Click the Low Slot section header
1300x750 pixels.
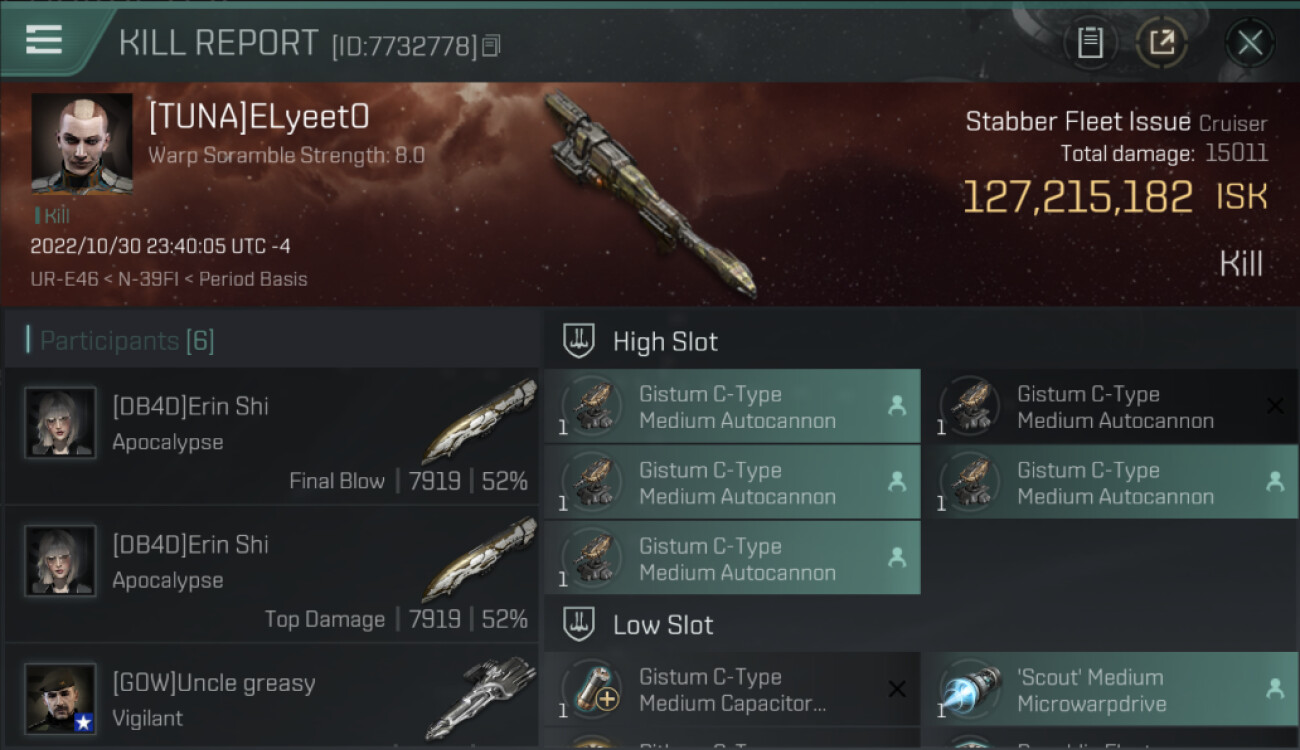(x=663, y=625)
